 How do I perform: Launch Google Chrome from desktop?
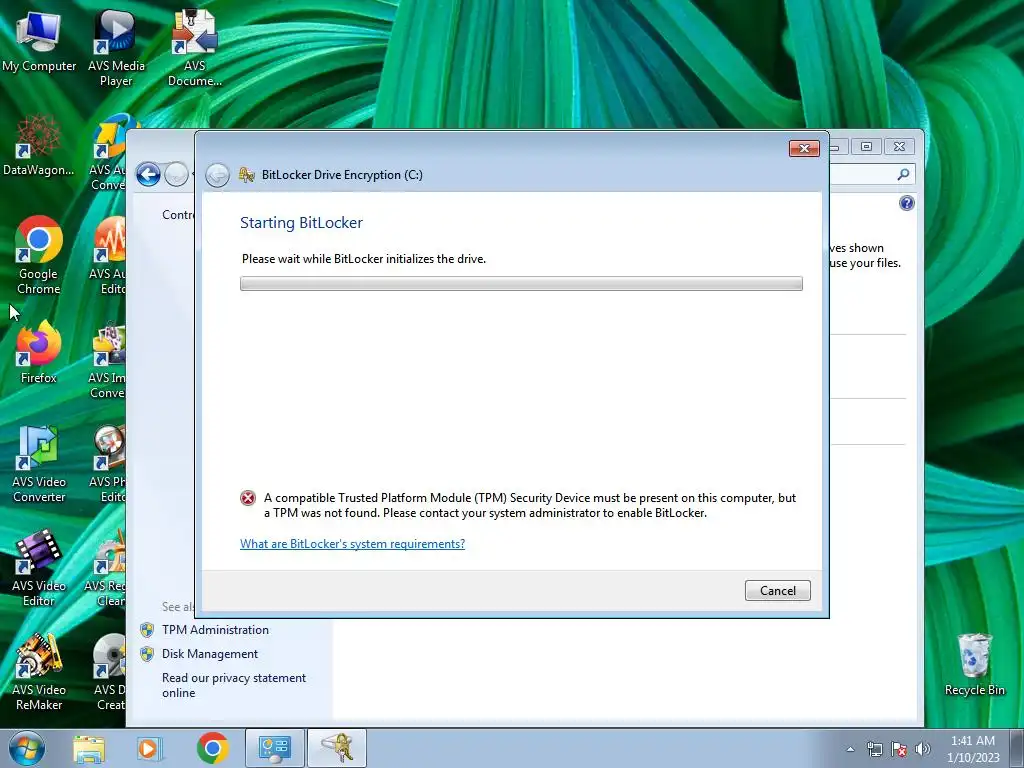[39, 255]
